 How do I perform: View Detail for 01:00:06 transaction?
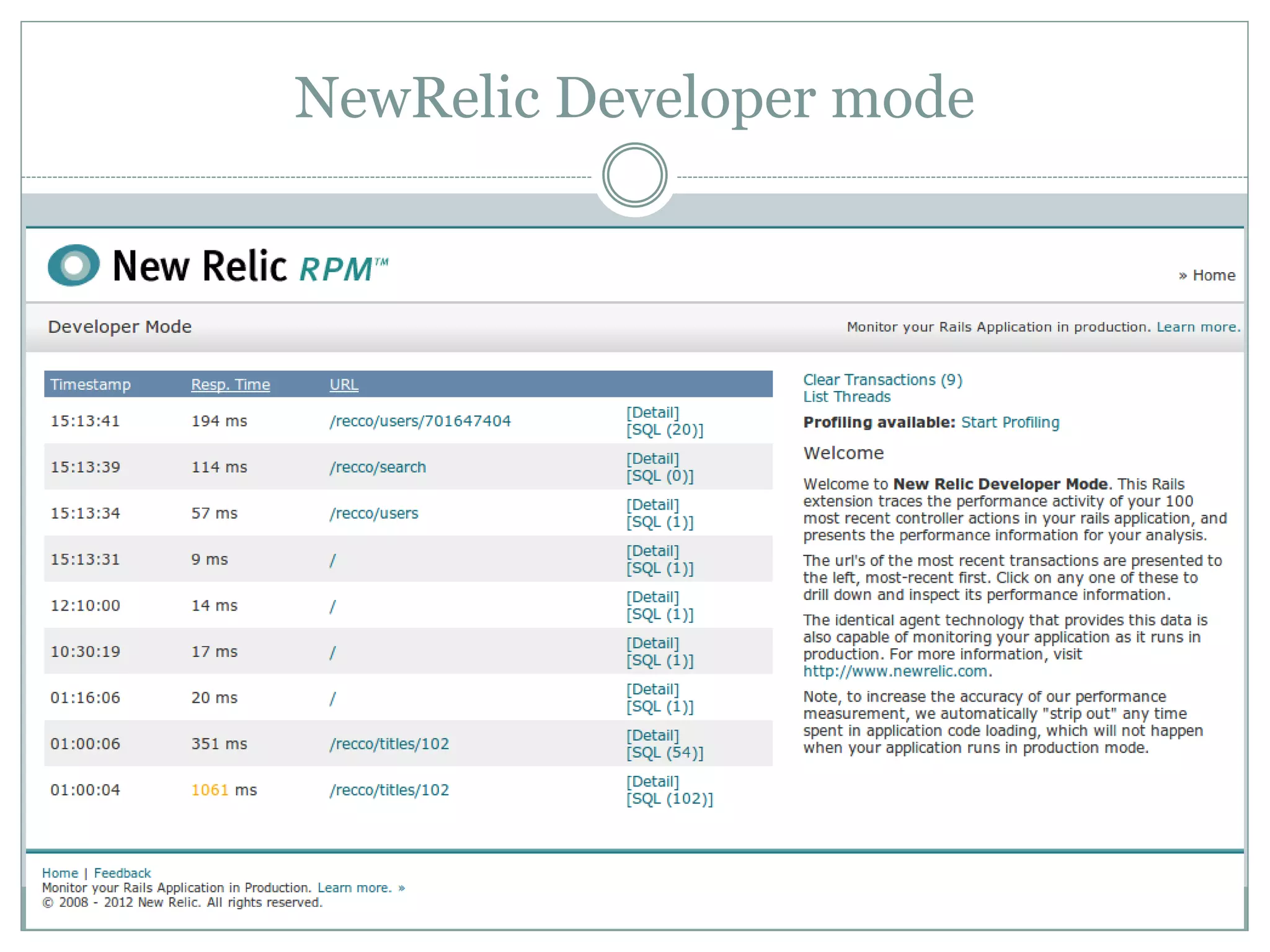pyautogui.click(x=652, y=735)
